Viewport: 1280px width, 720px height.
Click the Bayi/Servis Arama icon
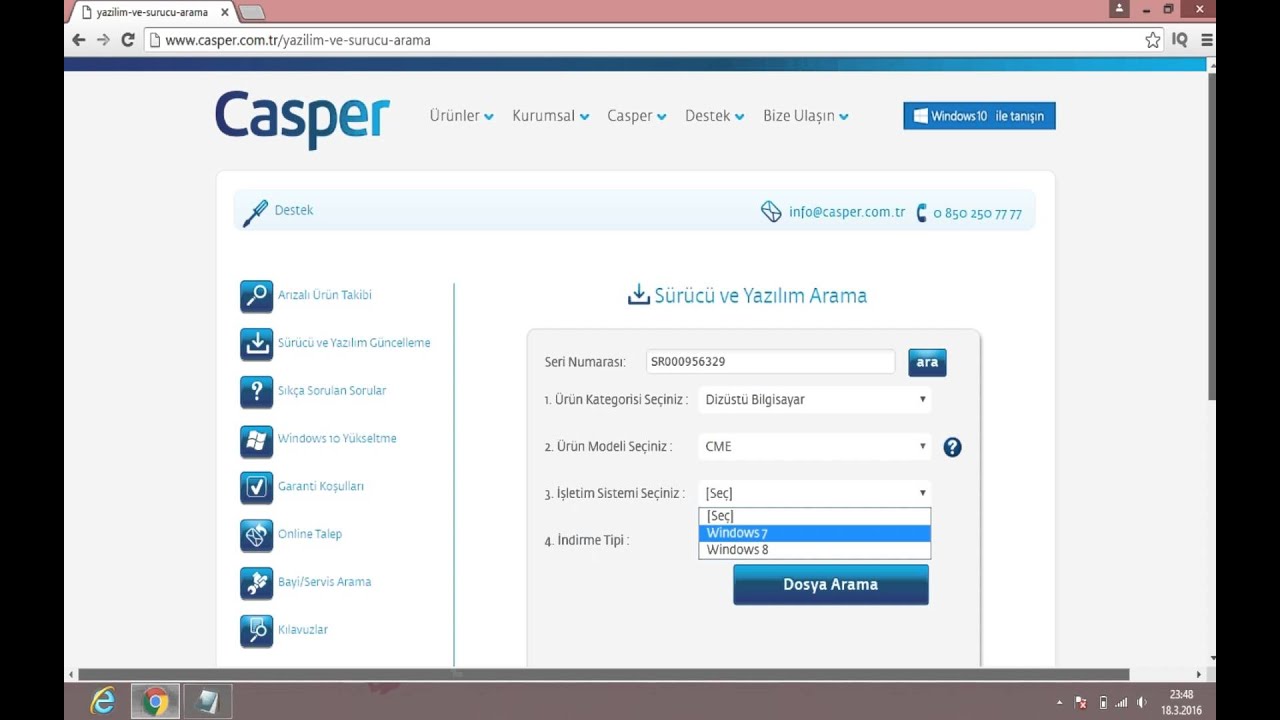tap(257, 583)
